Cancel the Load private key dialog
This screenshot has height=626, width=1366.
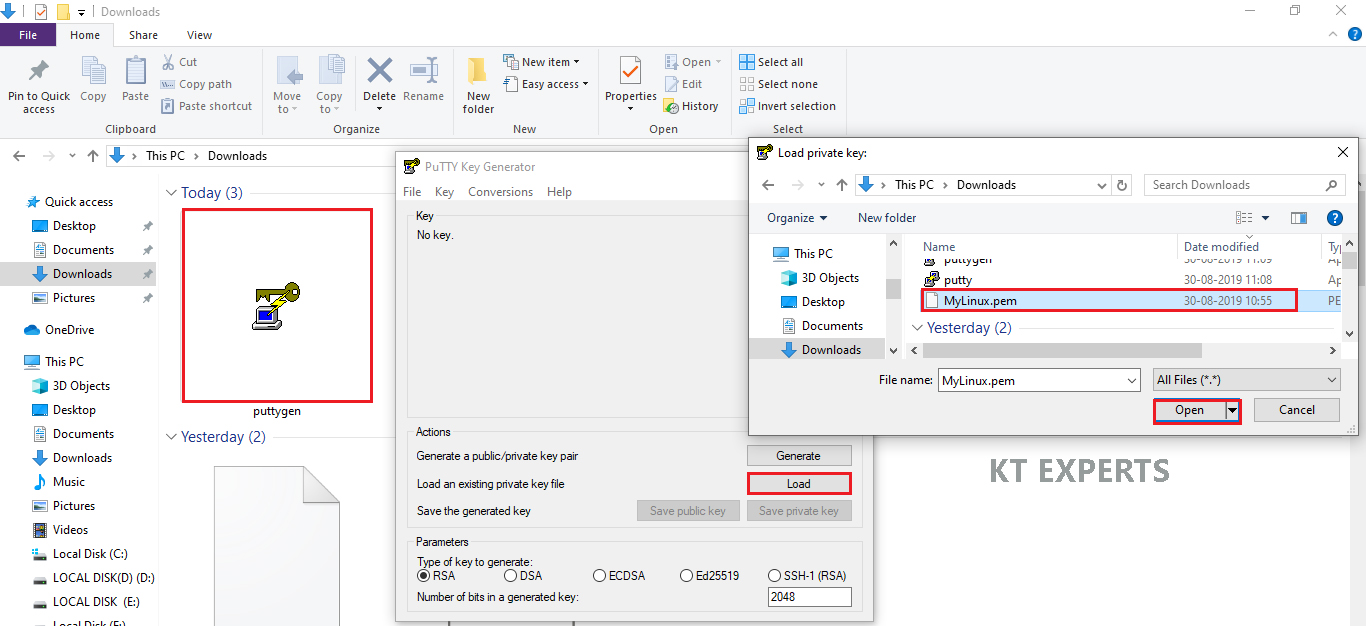[1297, 410]
